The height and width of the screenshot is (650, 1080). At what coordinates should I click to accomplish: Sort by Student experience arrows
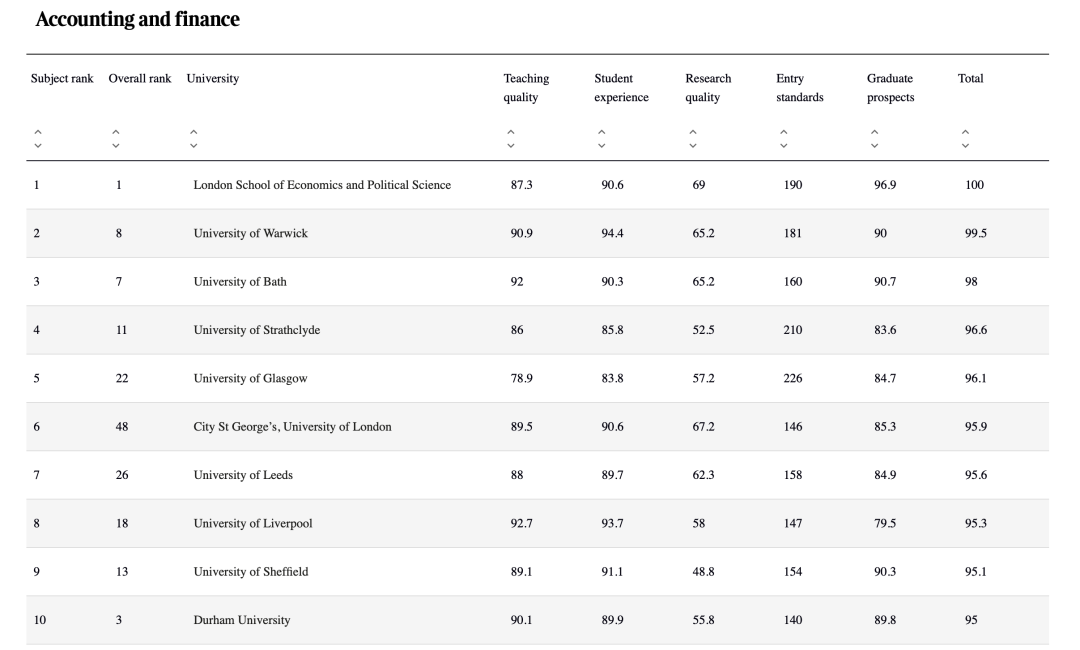point(602,139)
